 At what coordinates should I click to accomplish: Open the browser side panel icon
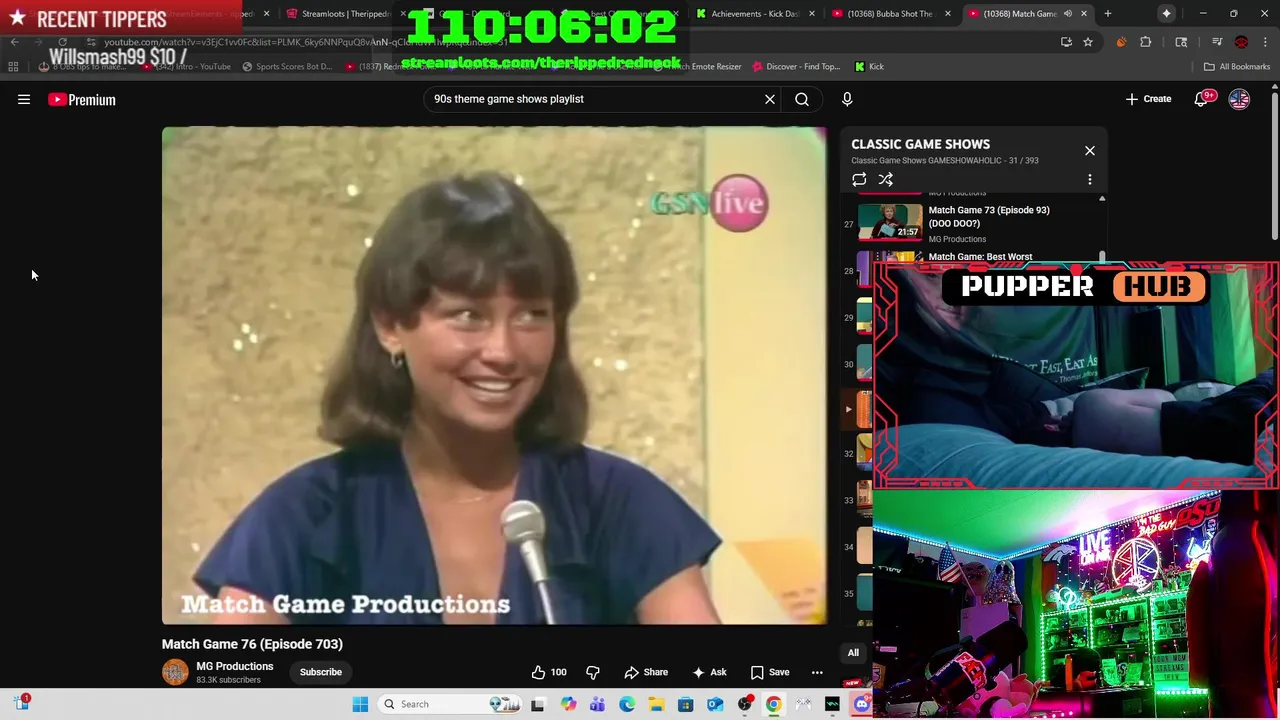[1181, 42]
